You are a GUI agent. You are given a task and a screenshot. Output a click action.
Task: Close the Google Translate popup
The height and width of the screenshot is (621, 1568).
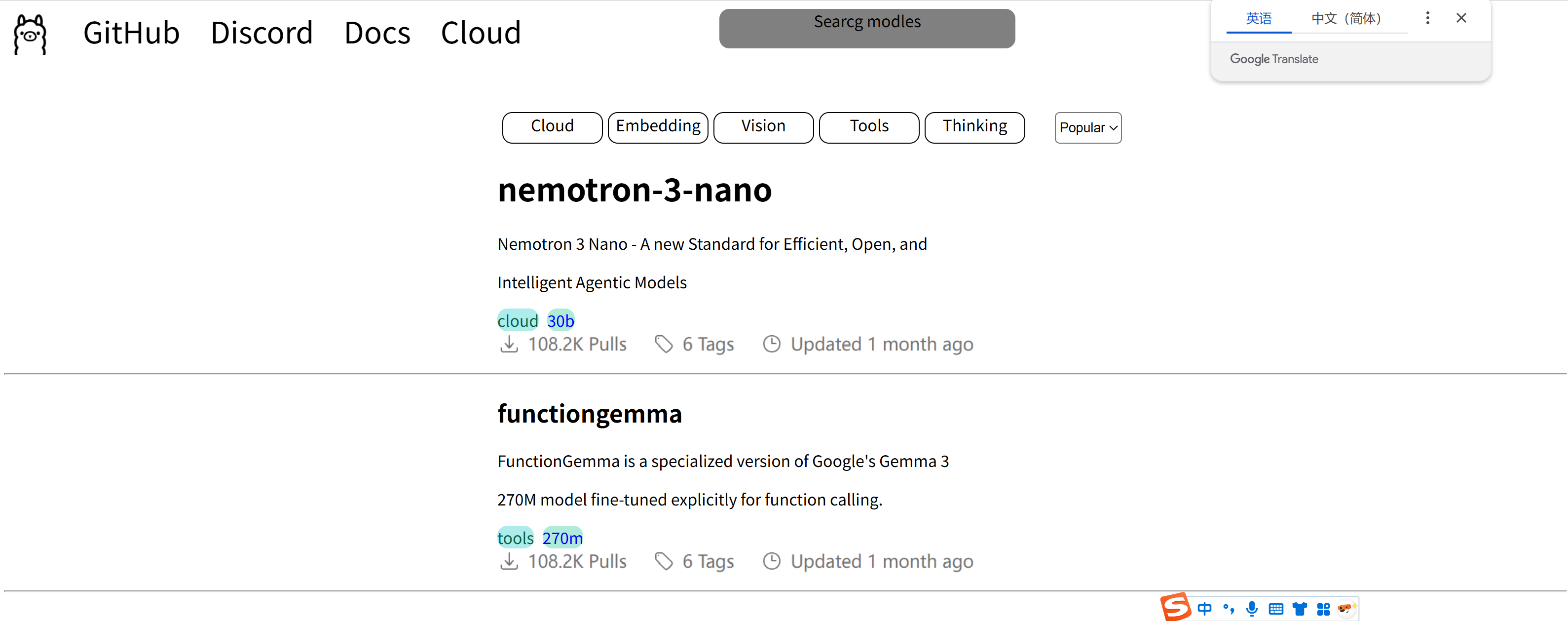(x=1461, y=18)
